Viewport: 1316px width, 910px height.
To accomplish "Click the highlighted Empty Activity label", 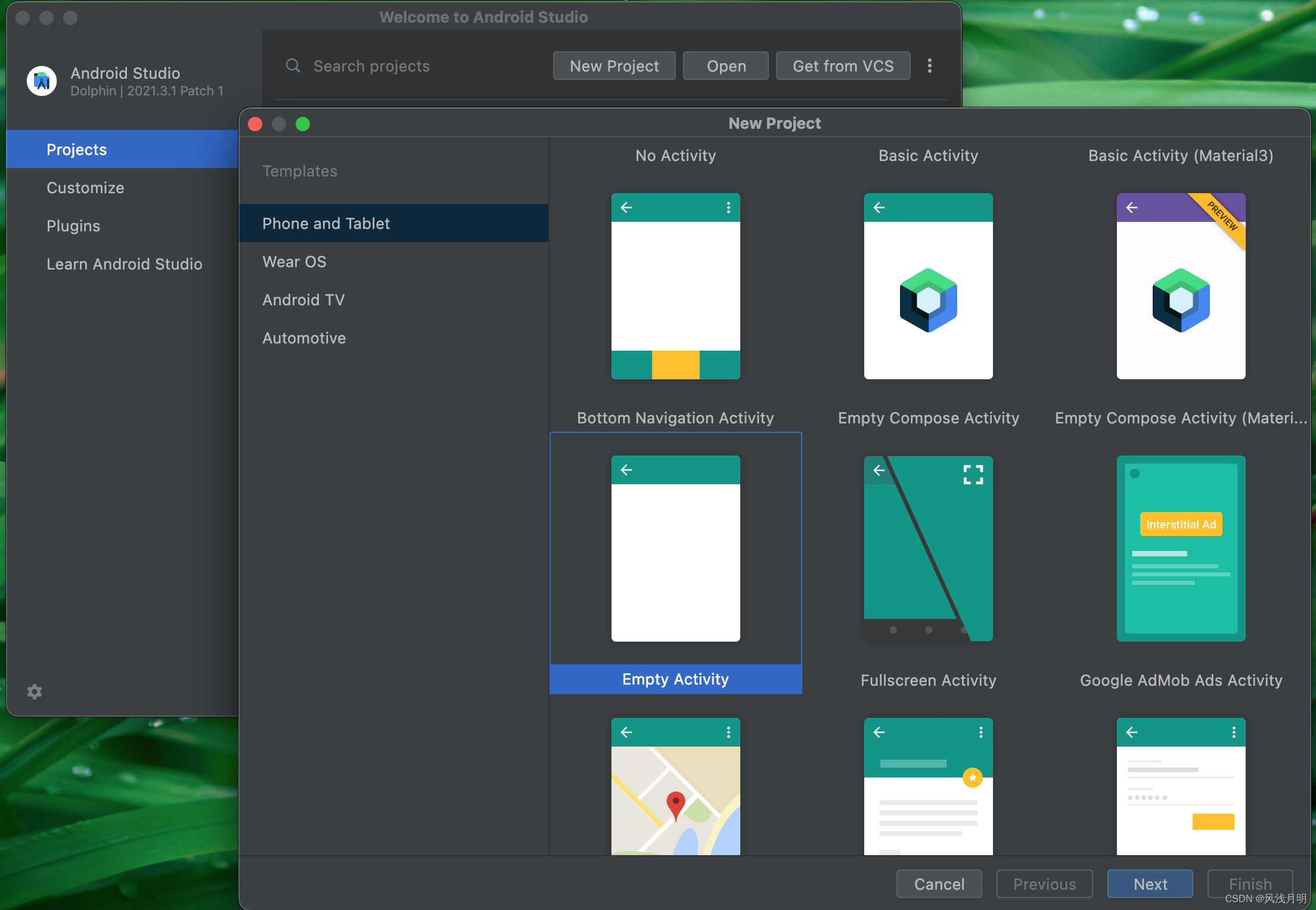I will [x=675, y=679].
